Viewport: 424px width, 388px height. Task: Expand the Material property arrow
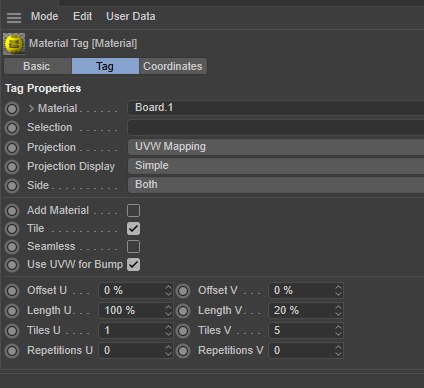(31, 108)
